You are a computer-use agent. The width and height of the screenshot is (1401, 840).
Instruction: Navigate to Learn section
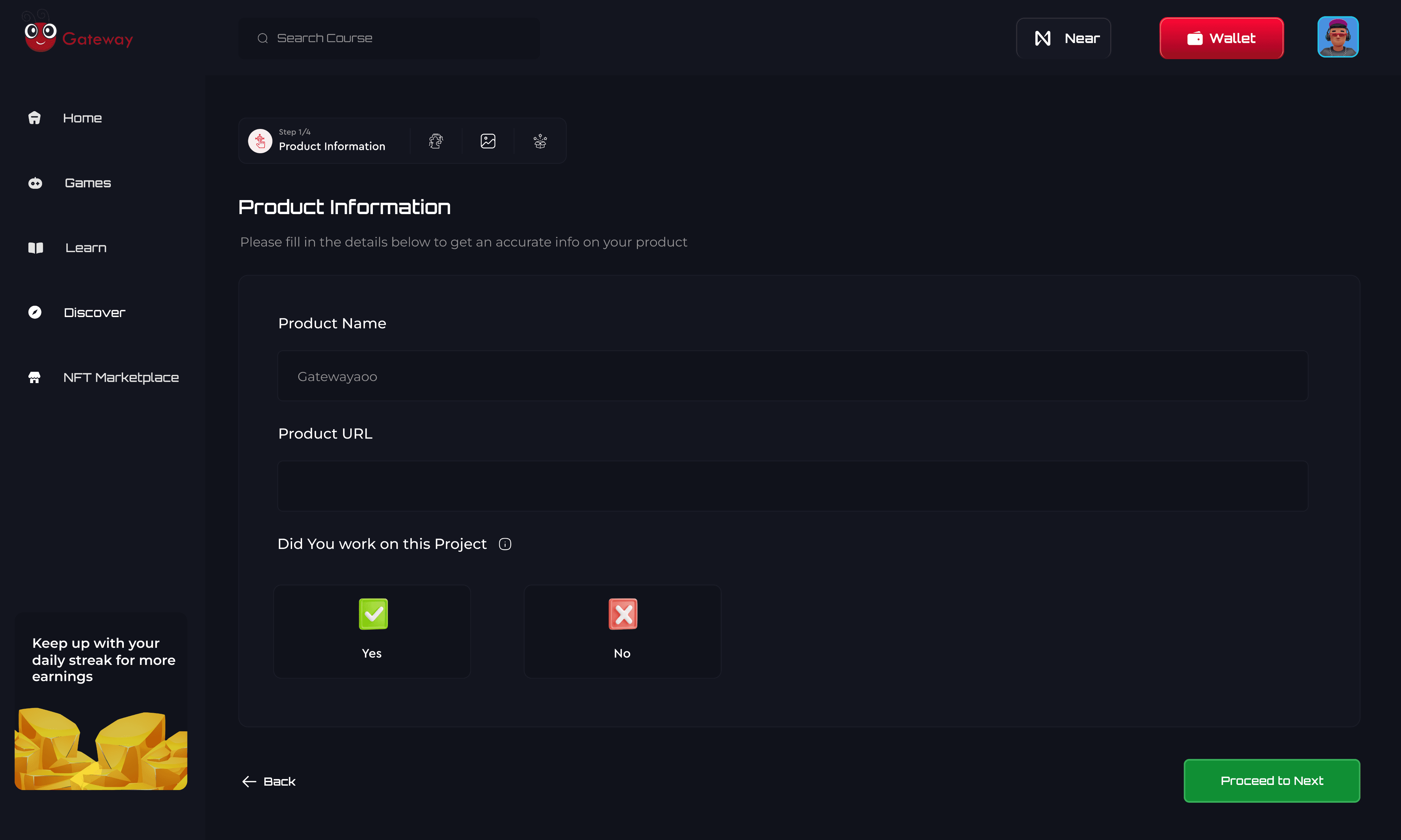coord(86,248)
